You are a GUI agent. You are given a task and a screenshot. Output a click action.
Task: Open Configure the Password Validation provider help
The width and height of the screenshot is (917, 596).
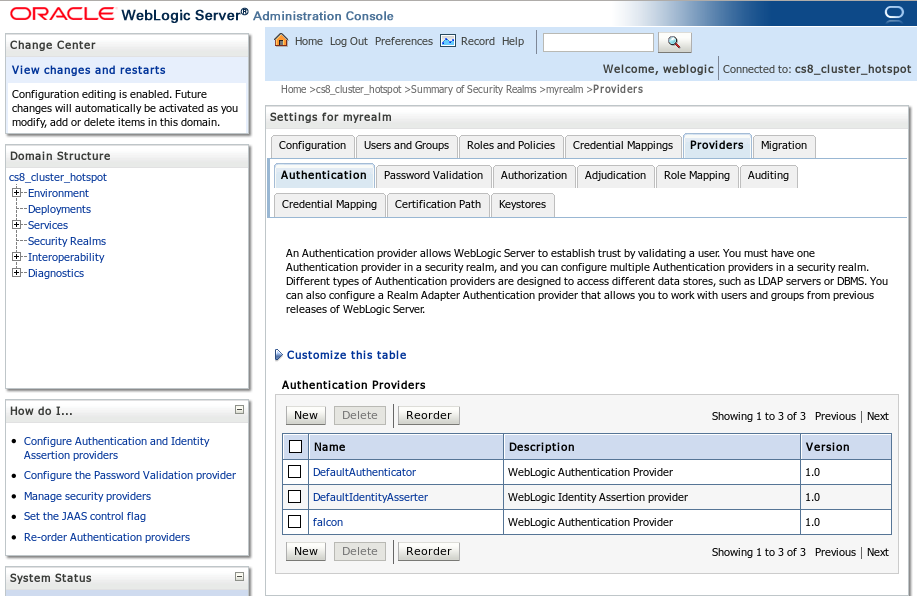click(x=130, y=476)
